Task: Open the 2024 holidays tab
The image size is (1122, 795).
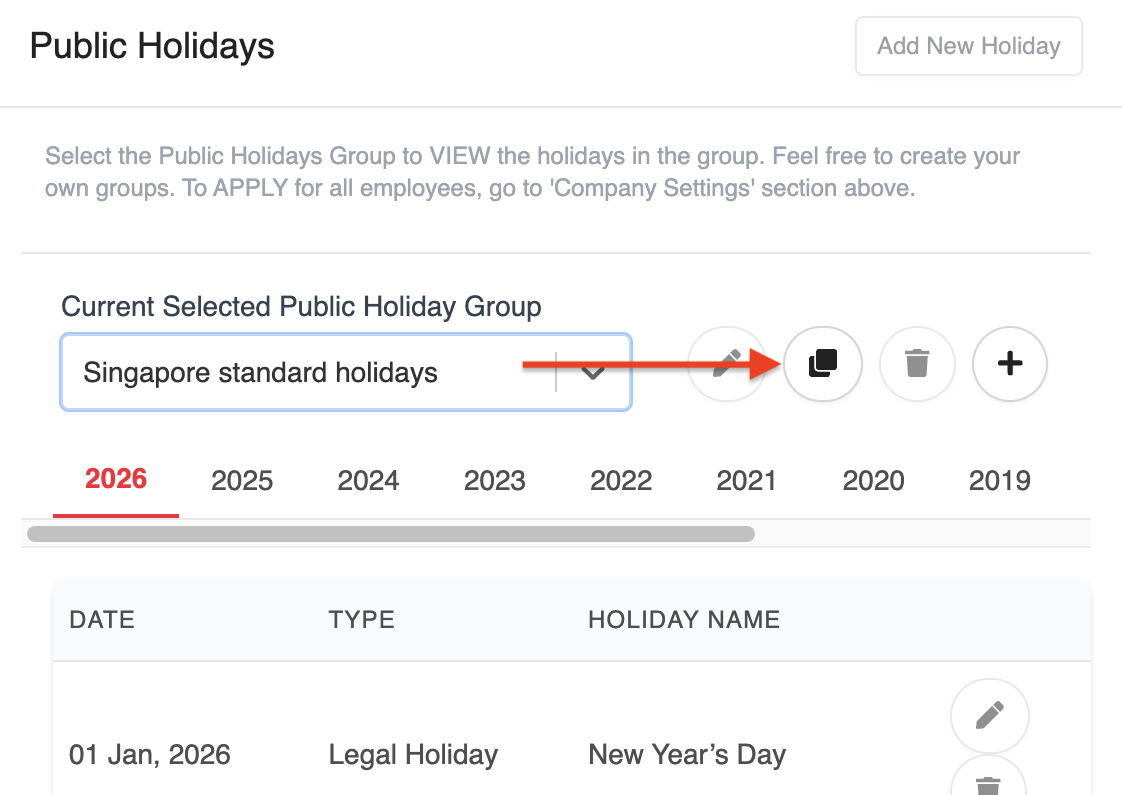Action: coord(368,481)
